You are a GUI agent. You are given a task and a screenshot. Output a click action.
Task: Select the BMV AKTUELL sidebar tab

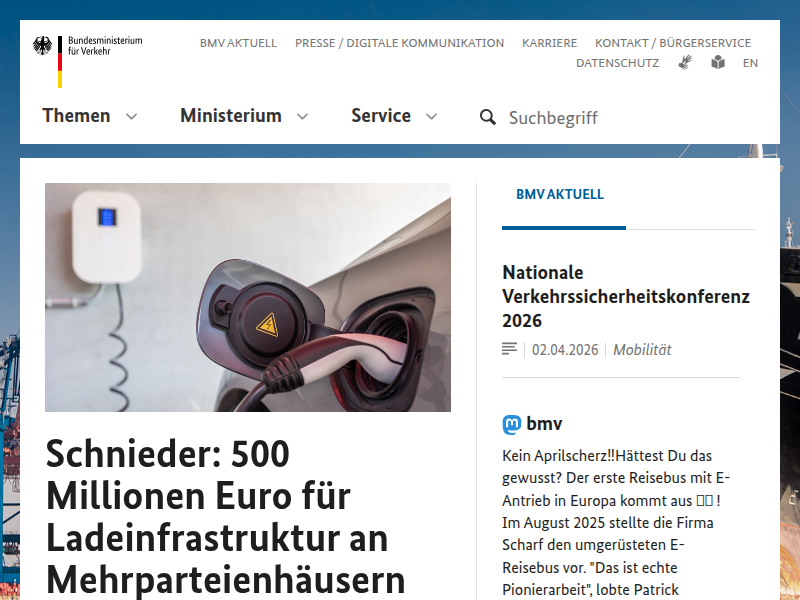click(x=560, y=194)
